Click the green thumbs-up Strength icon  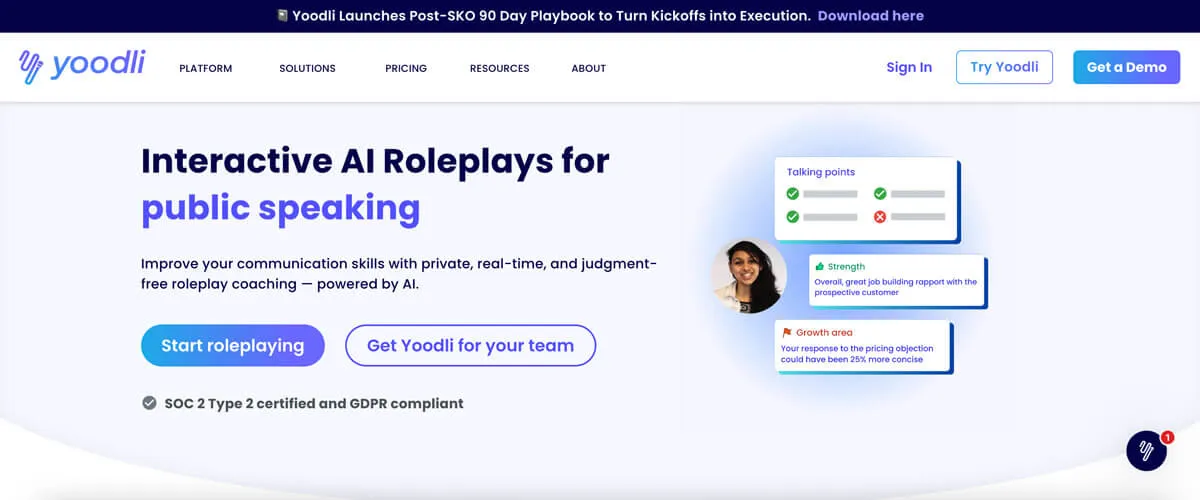coord(819,267)
